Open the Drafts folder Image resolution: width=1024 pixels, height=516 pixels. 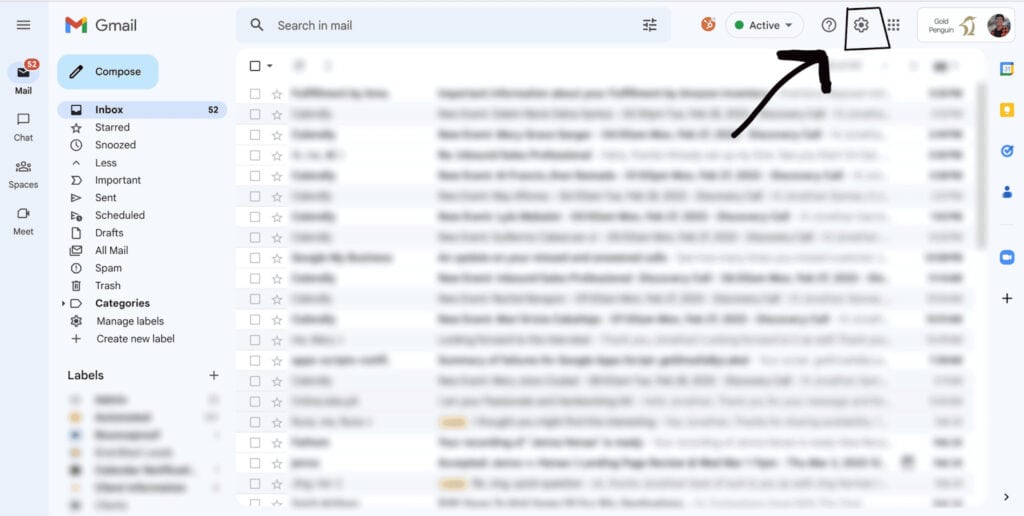point(109,233)
